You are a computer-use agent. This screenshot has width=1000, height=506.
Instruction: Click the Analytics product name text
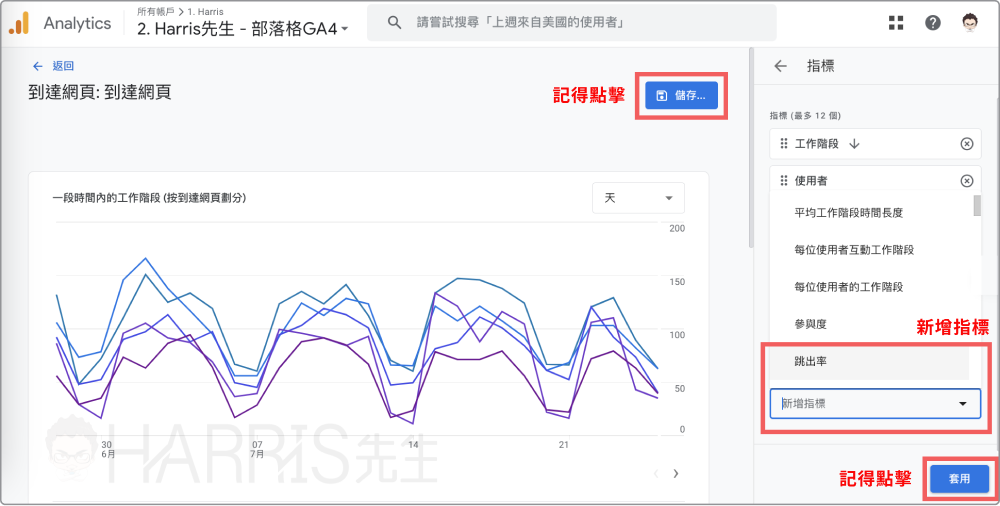pos(77,24)
